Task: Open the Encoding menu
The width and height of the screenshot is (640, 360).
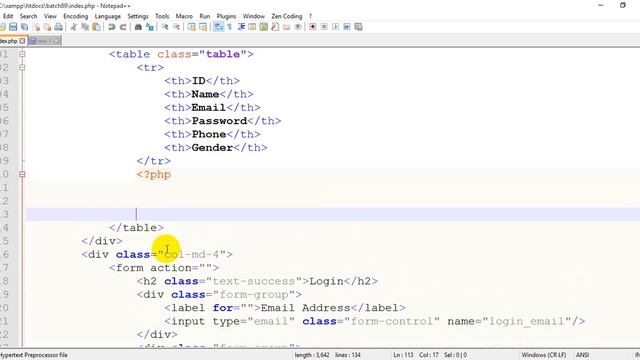Action: coord(76,16)
